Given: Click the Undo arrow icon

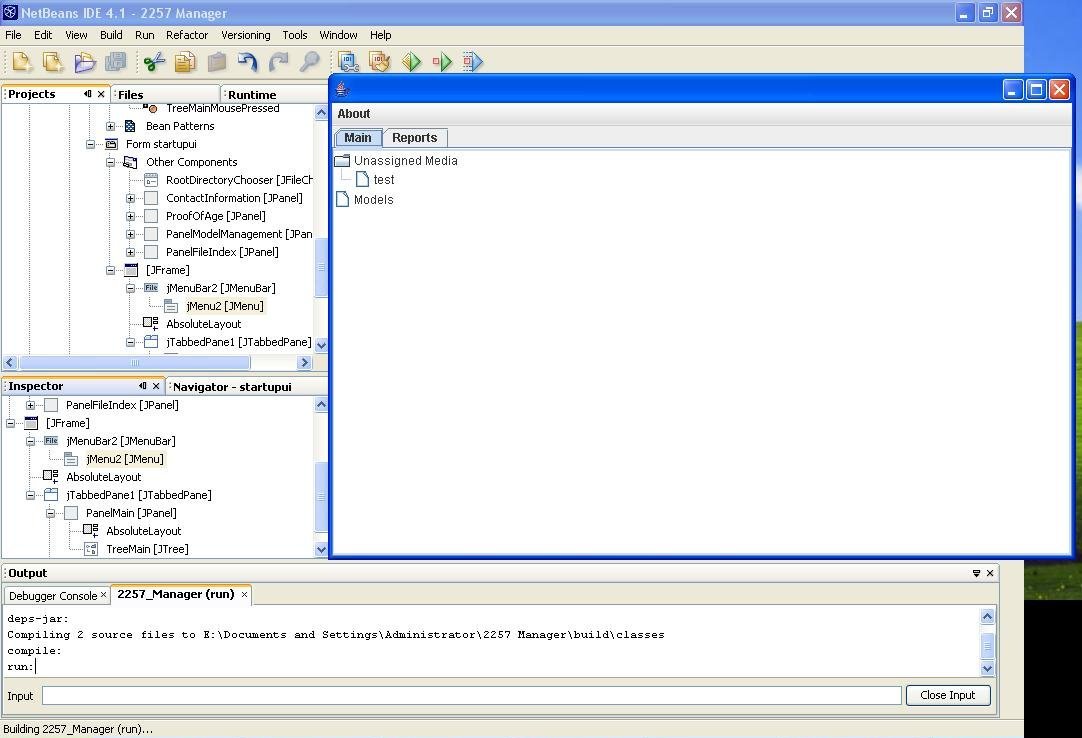Looking at the screenshot, I should 247,62.
